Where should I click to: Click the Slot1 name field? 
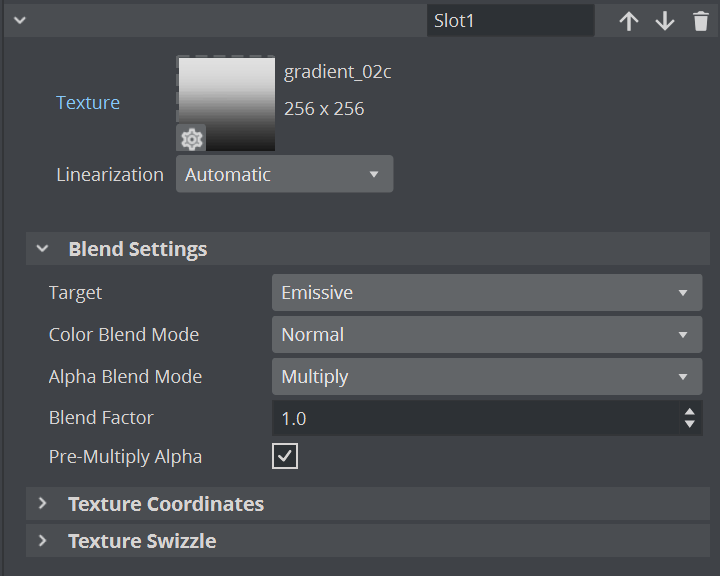509,21
